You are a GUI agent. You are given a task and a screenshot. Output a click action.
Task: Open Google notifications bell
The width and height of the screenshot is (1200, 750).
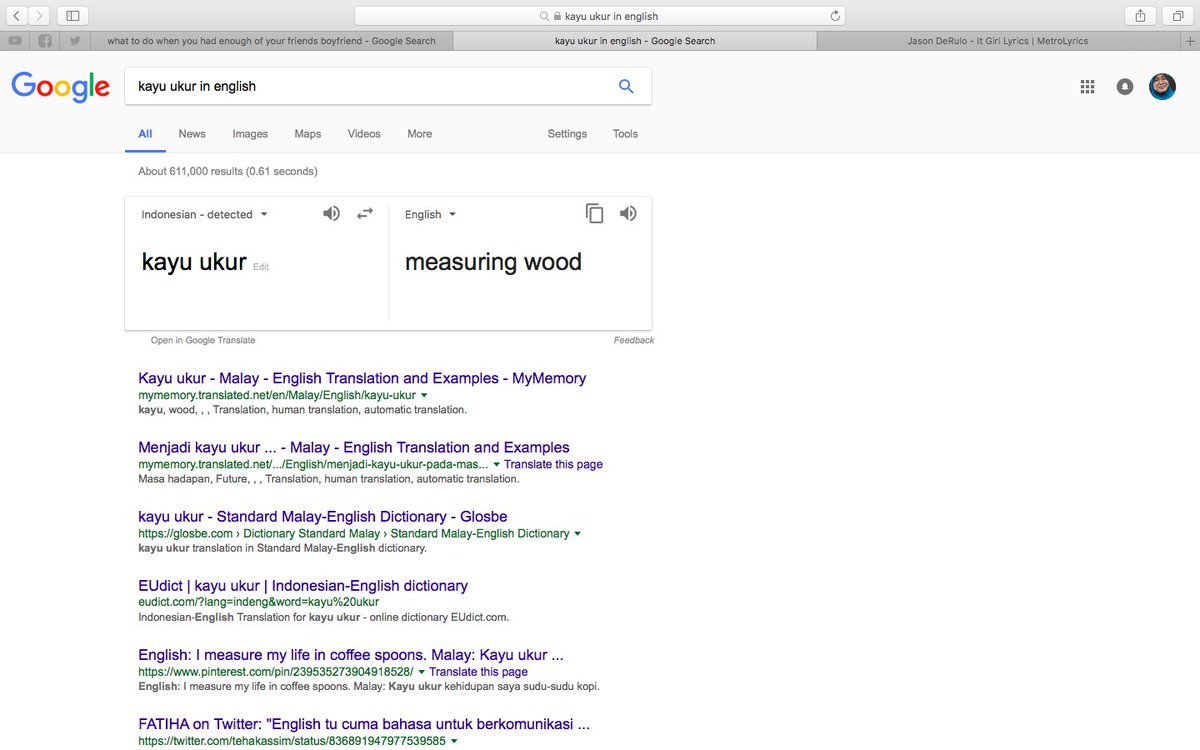1125,87
